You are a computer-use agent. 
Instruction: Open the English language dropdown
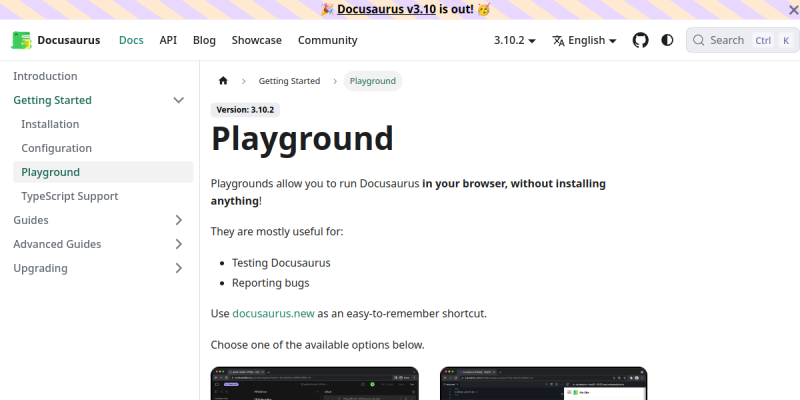(584, 40)
